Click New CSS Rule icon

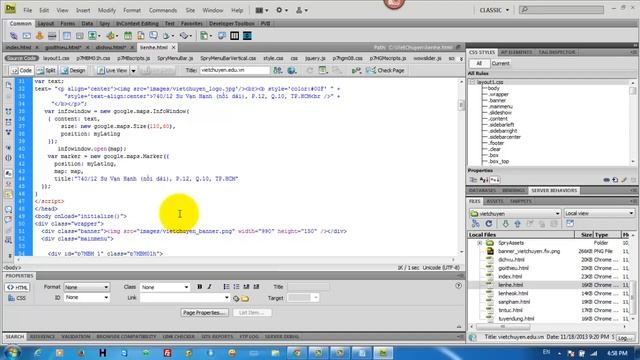point(615,180)
